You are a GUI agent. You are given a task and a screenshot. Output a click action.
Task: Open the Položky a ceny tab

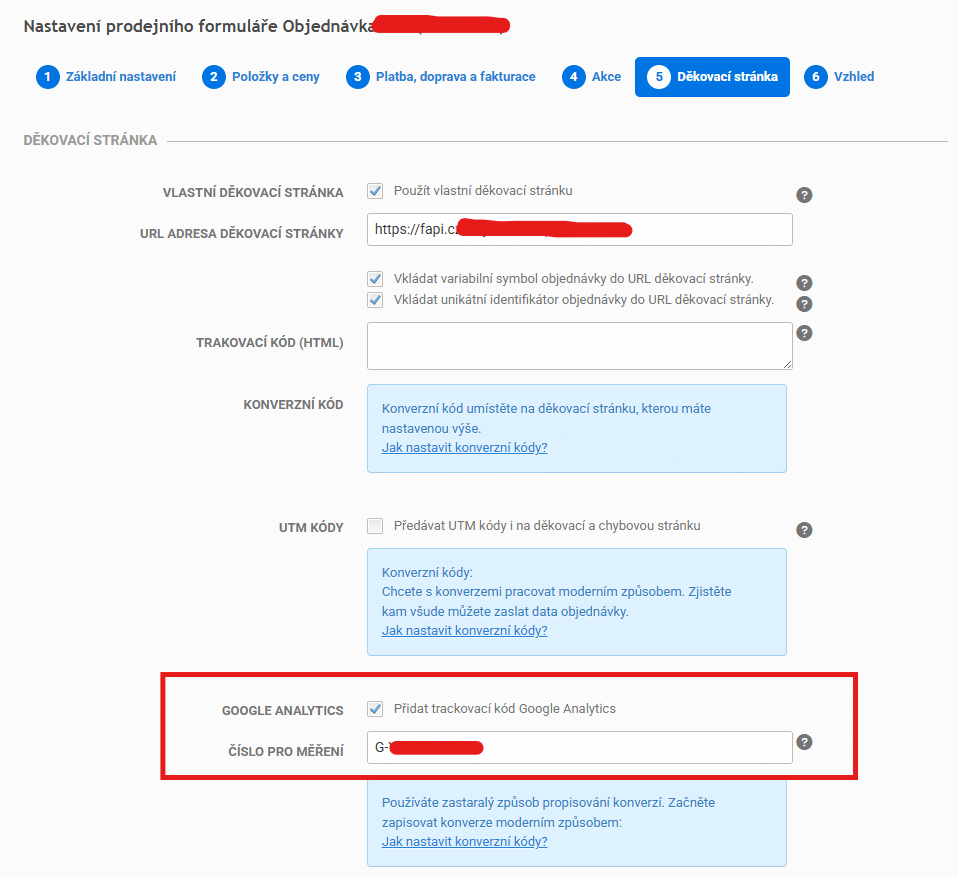click(262, 77)
